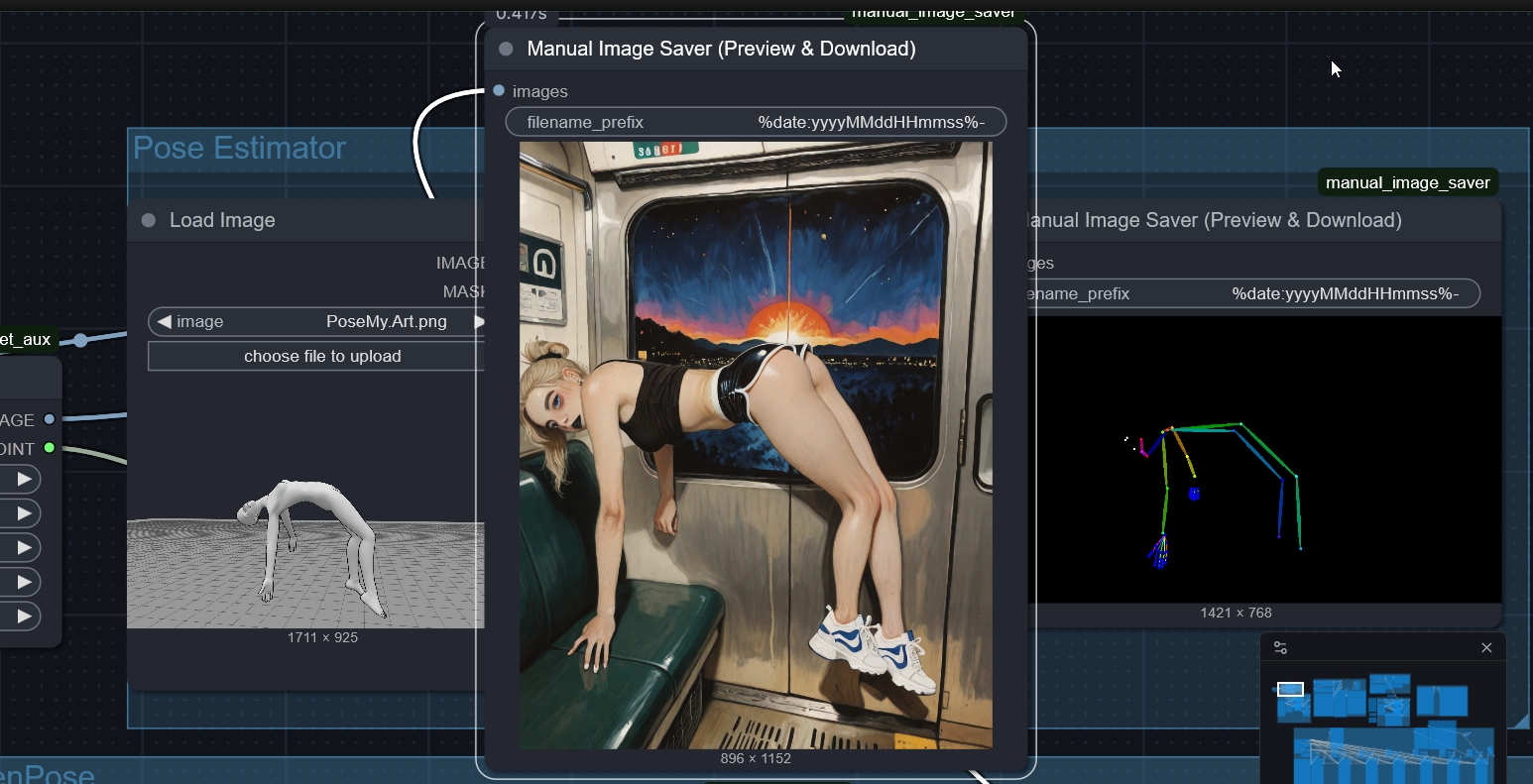The height and width of the screenshot is (784, 1533).
Task: Click the blue IMAGE output port on left node
Action: click(x=50, y=420)
